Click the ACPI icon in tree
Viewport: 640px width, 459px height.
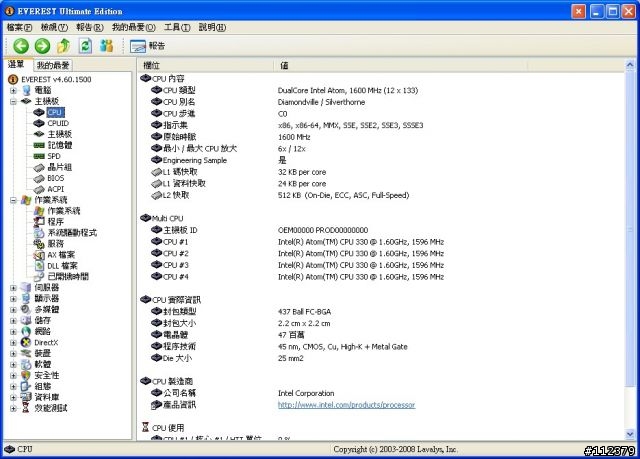[39, 189]
